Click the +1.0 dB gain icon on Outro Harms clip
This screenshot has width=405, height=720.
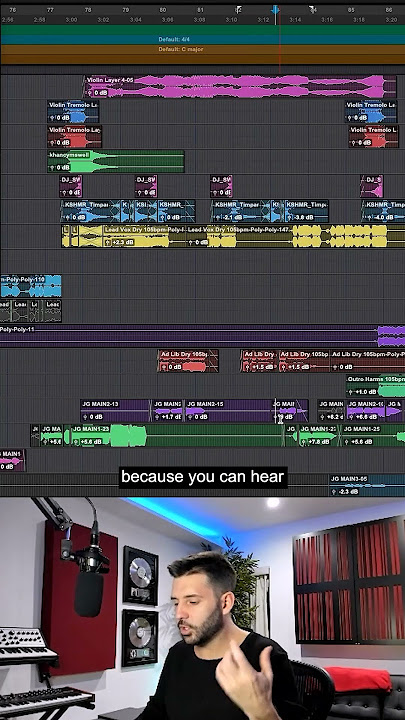[x=351, y=392]
